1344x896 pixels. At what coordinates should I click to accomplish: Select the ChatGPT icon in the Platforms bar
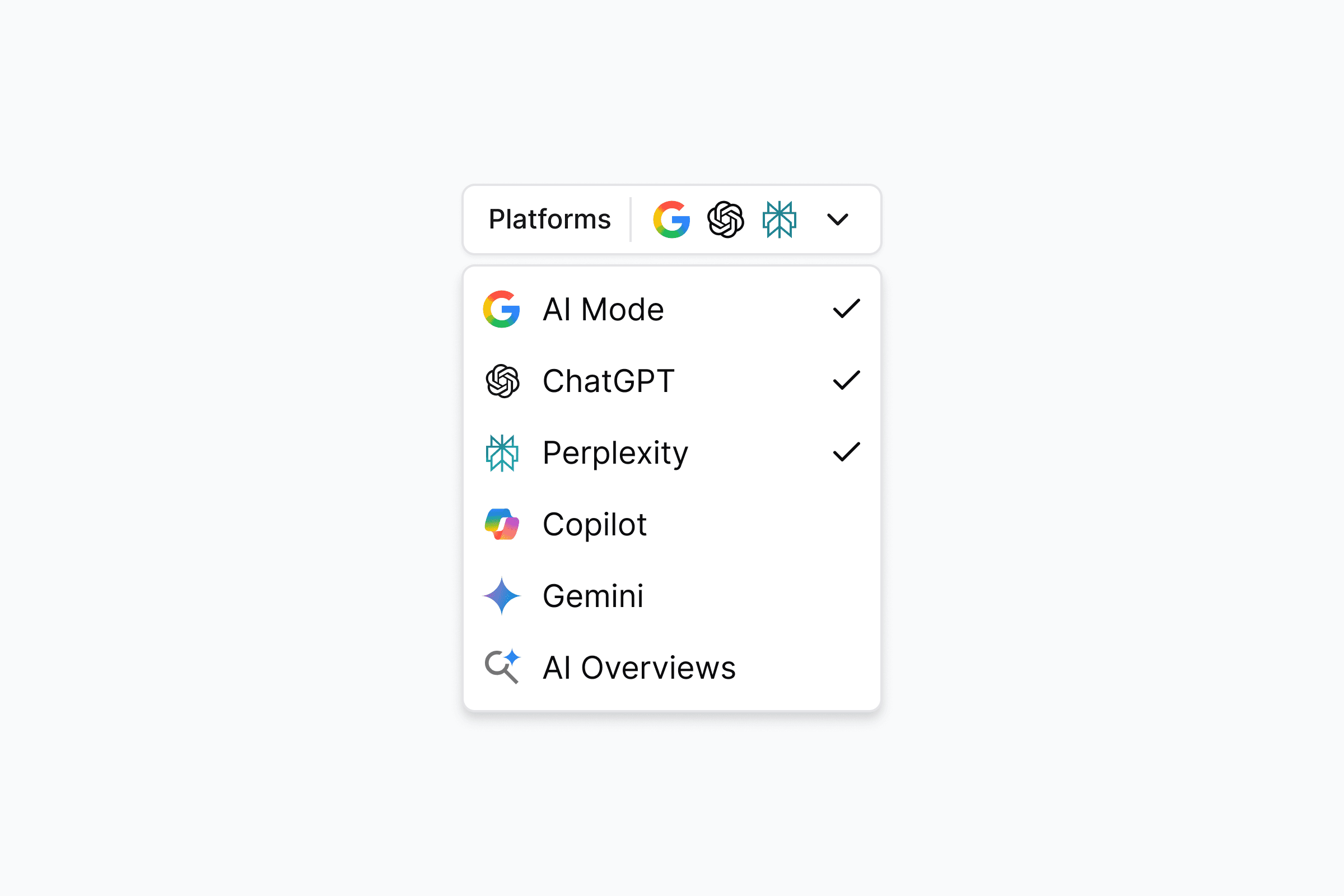pos(725,220)
